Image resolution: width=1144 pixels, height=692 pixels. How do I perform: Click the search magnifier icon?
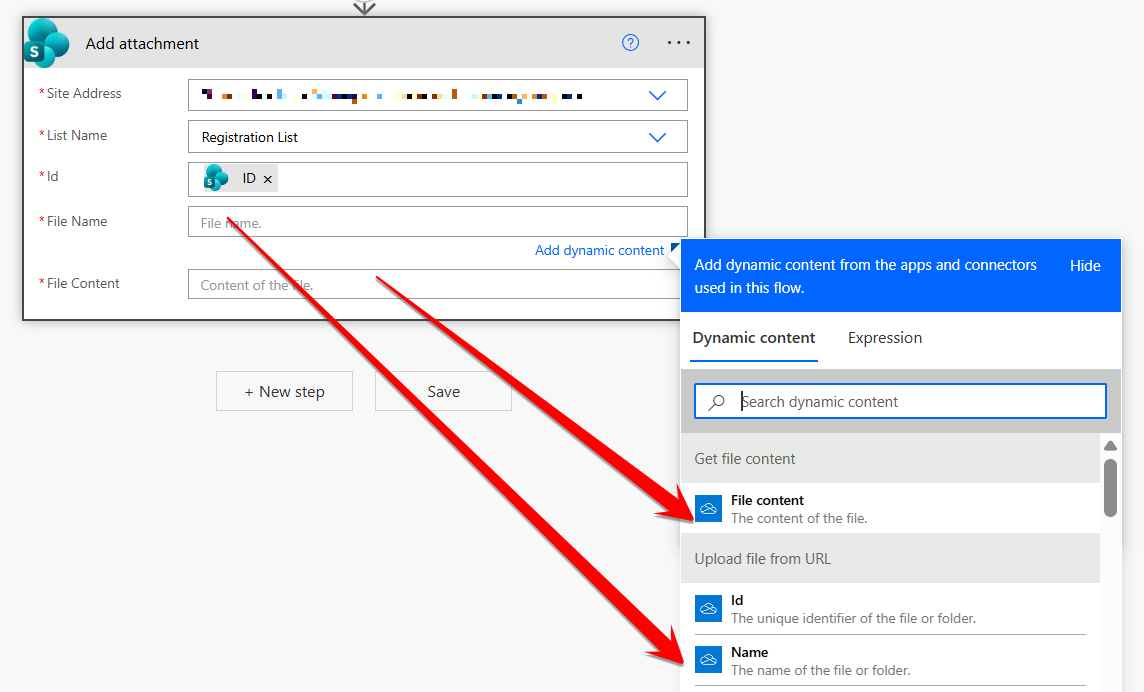coord(716,402)
